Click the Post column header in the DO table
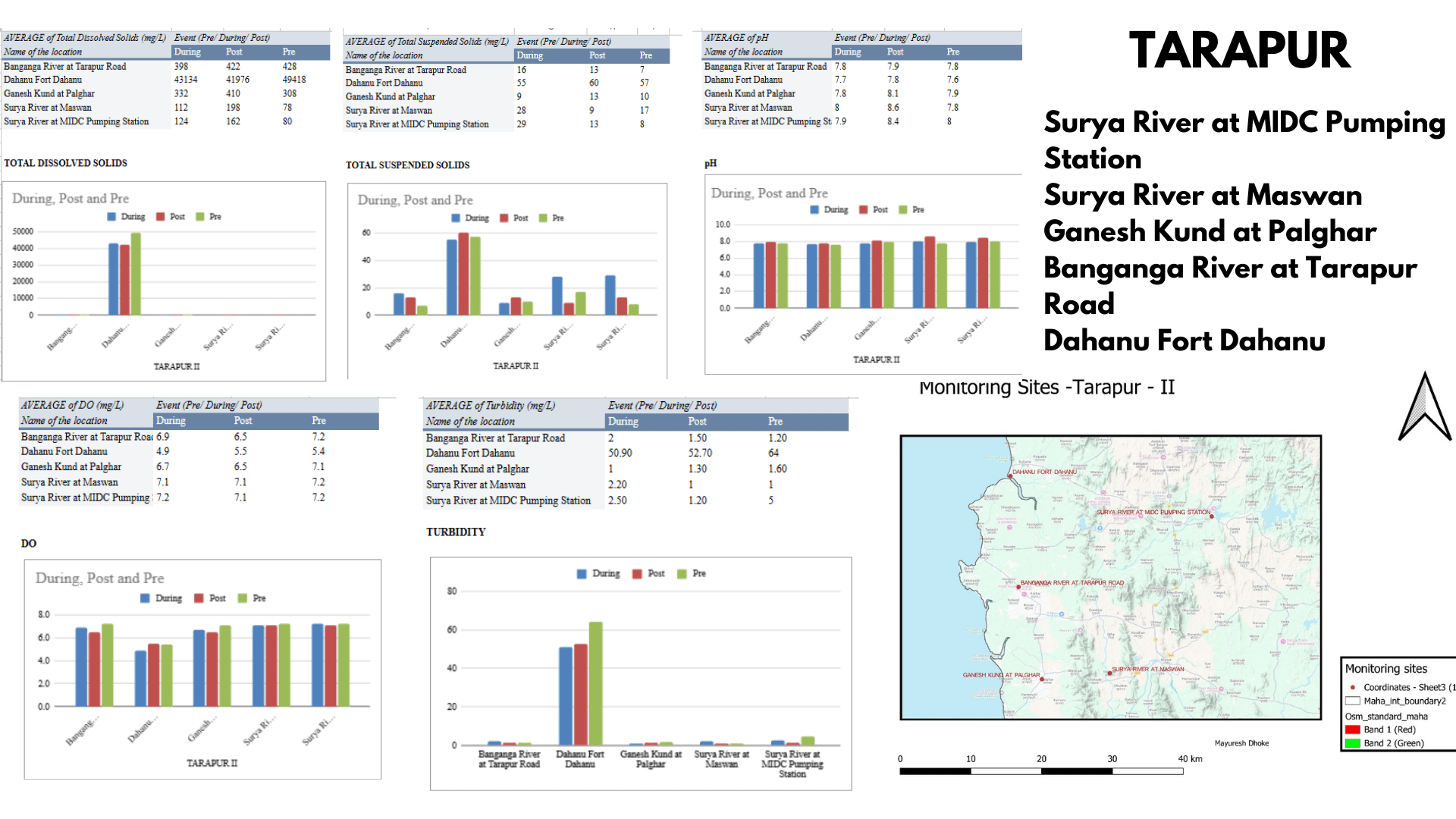 pos(243,421)
